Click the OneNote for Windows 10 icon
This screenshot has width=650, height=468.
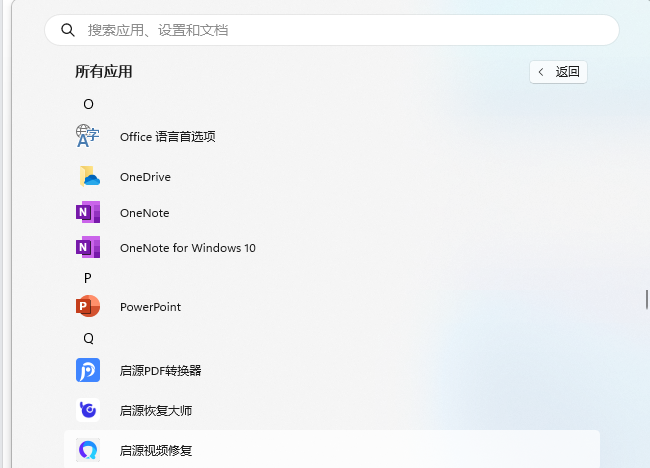tap(88, 247)
